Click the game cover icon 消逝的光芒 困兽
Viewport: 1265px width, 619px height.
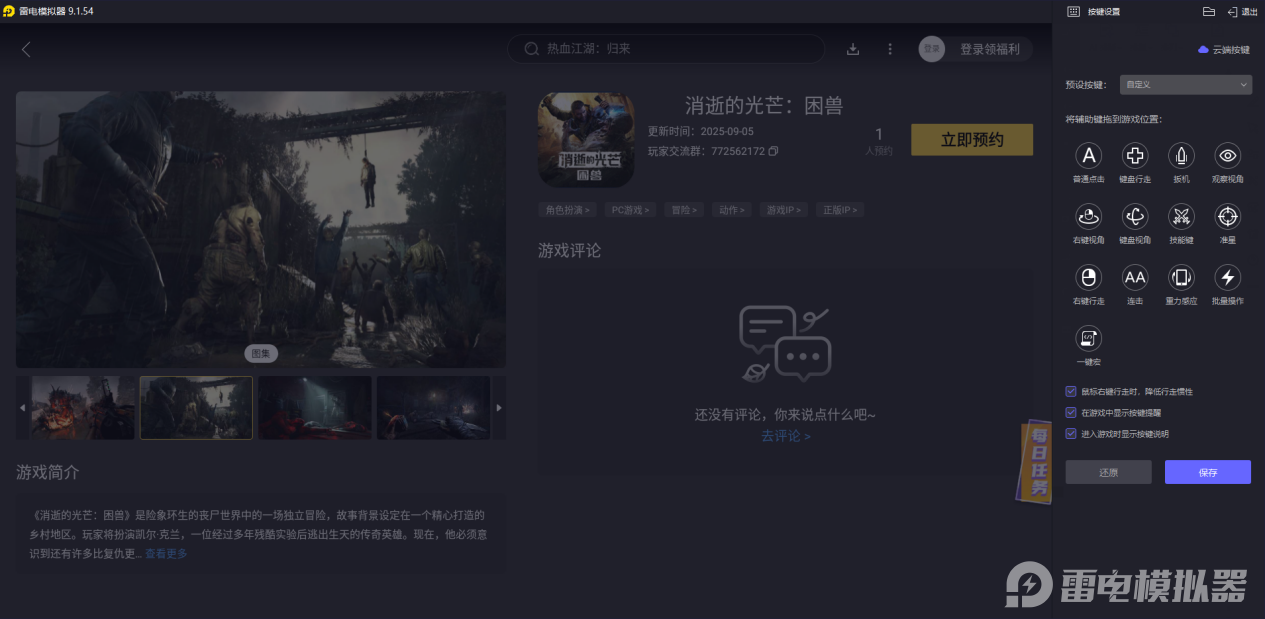[x=586, y=140]
